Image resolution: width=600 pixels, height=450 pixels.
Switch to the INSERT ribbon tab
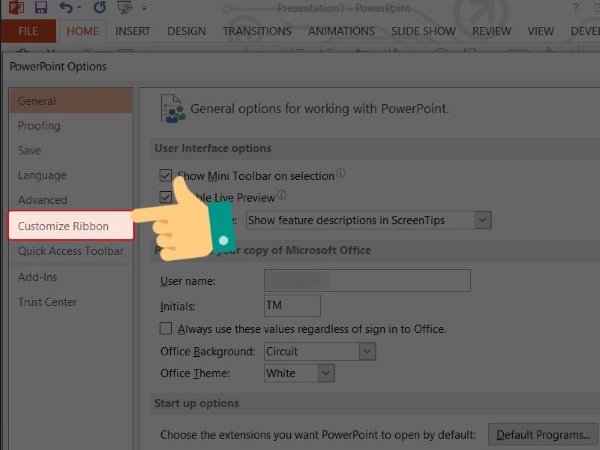click(133, 31)
